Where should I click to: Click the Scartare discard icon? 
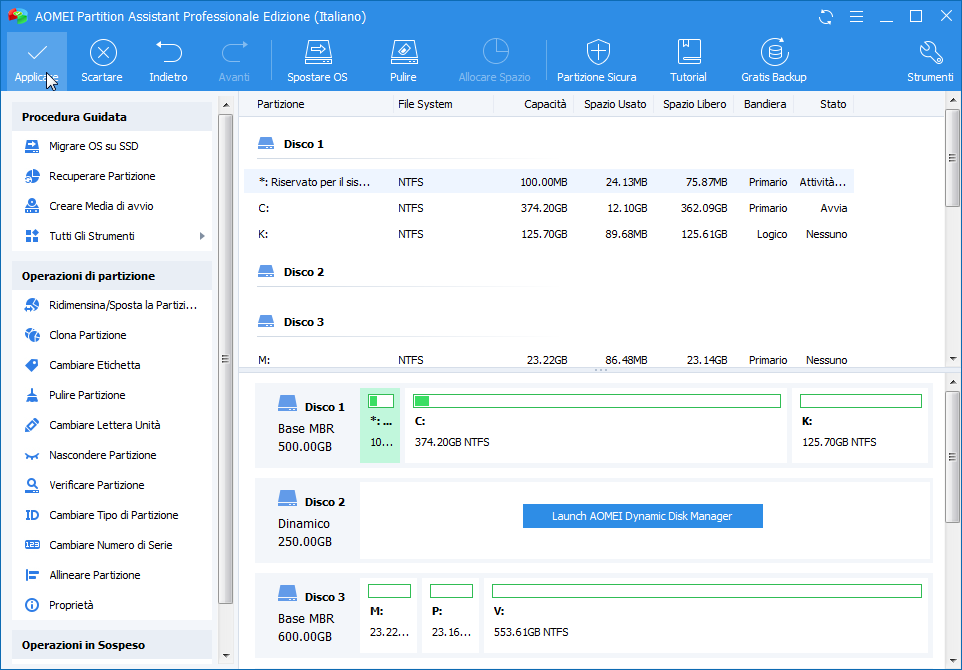click(x=102, y=52)
